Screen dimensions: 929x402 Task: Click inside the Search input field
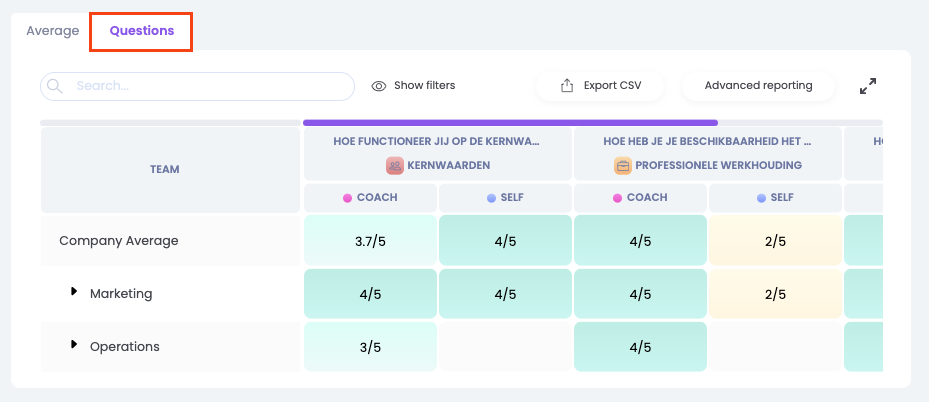210,86
